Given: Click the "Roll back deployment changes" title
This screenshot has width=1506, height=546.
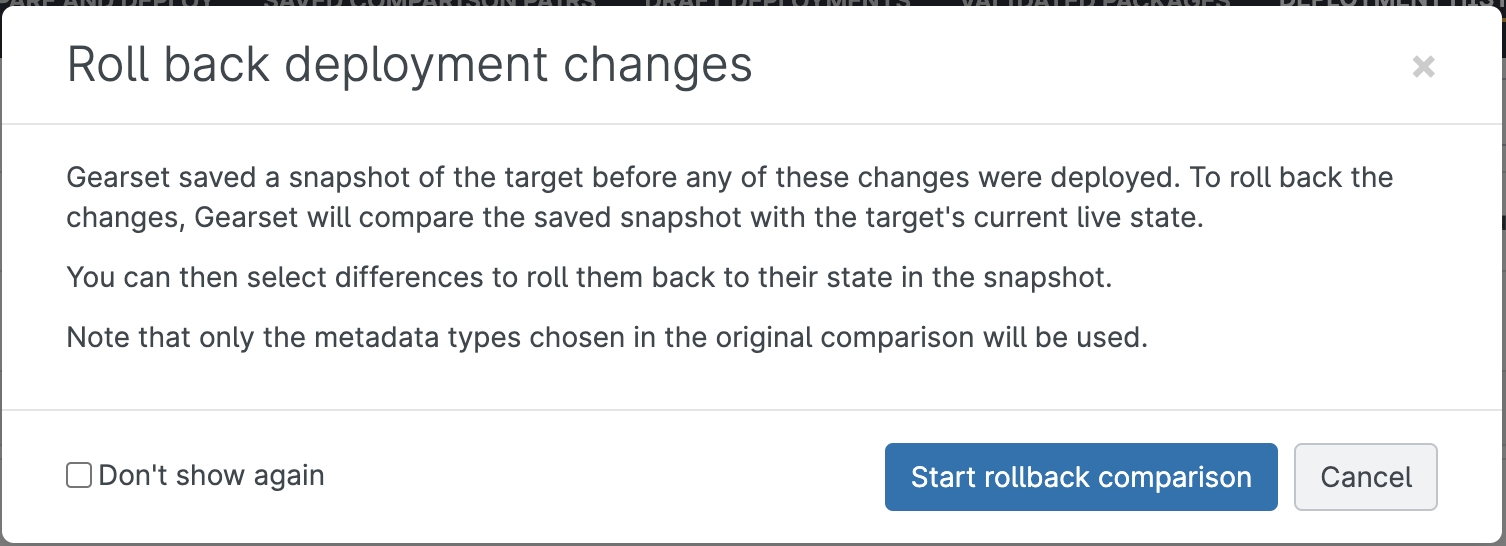Looking at the screenshot, I should click(409, 66).
